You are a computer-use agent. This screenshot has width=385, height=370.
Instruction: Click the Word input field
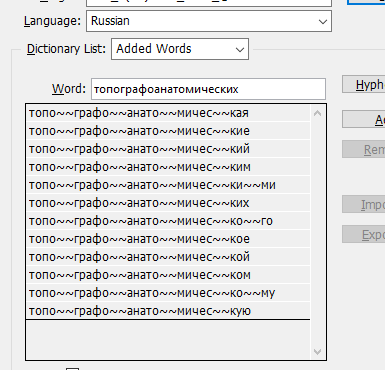click(x=208, y=89)
